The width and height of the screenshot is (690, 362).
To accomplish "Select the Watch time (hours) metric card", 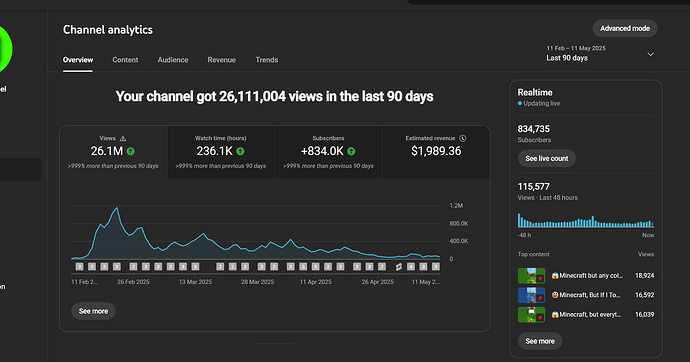I will coord(221,152).
